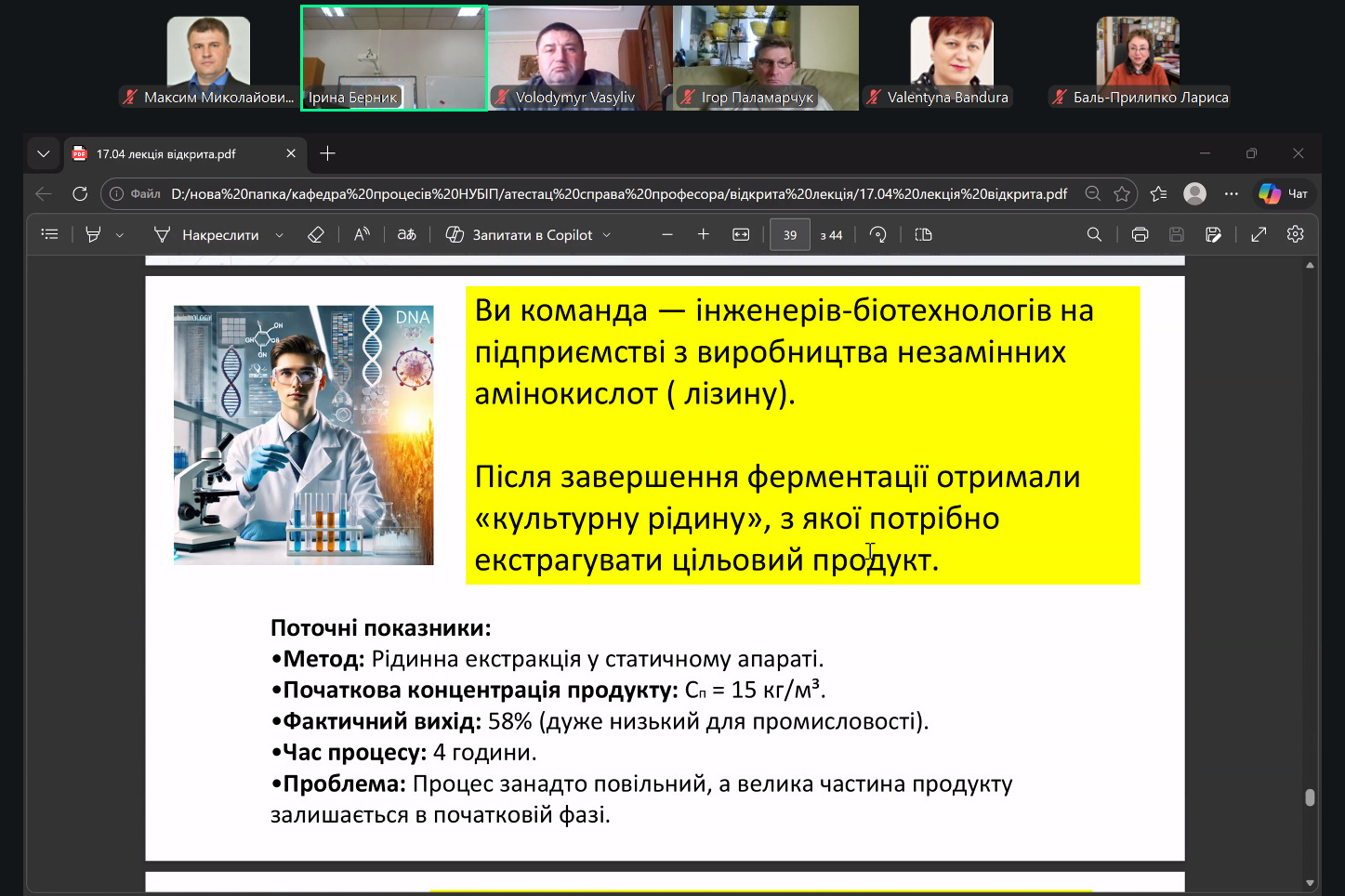The image size is (1345, 896).
Task: Toggle fit to width view
Action: [x=741, y=235]
